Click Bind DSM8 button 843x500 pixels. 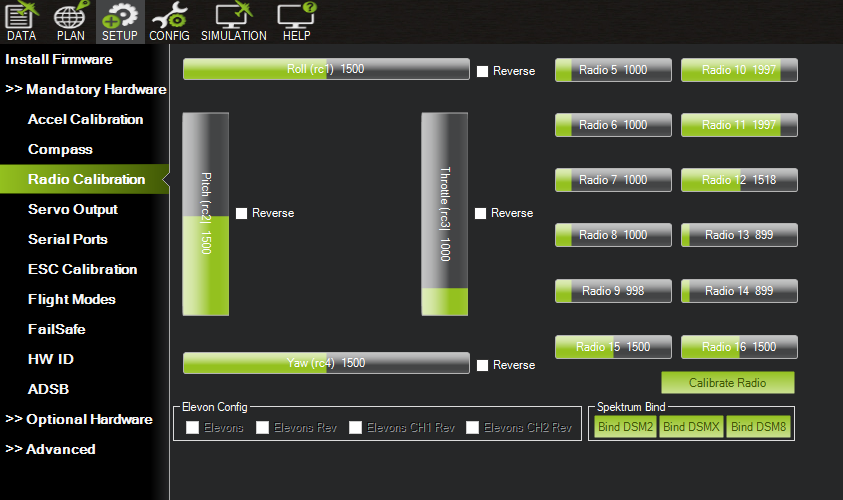point(758,427)
